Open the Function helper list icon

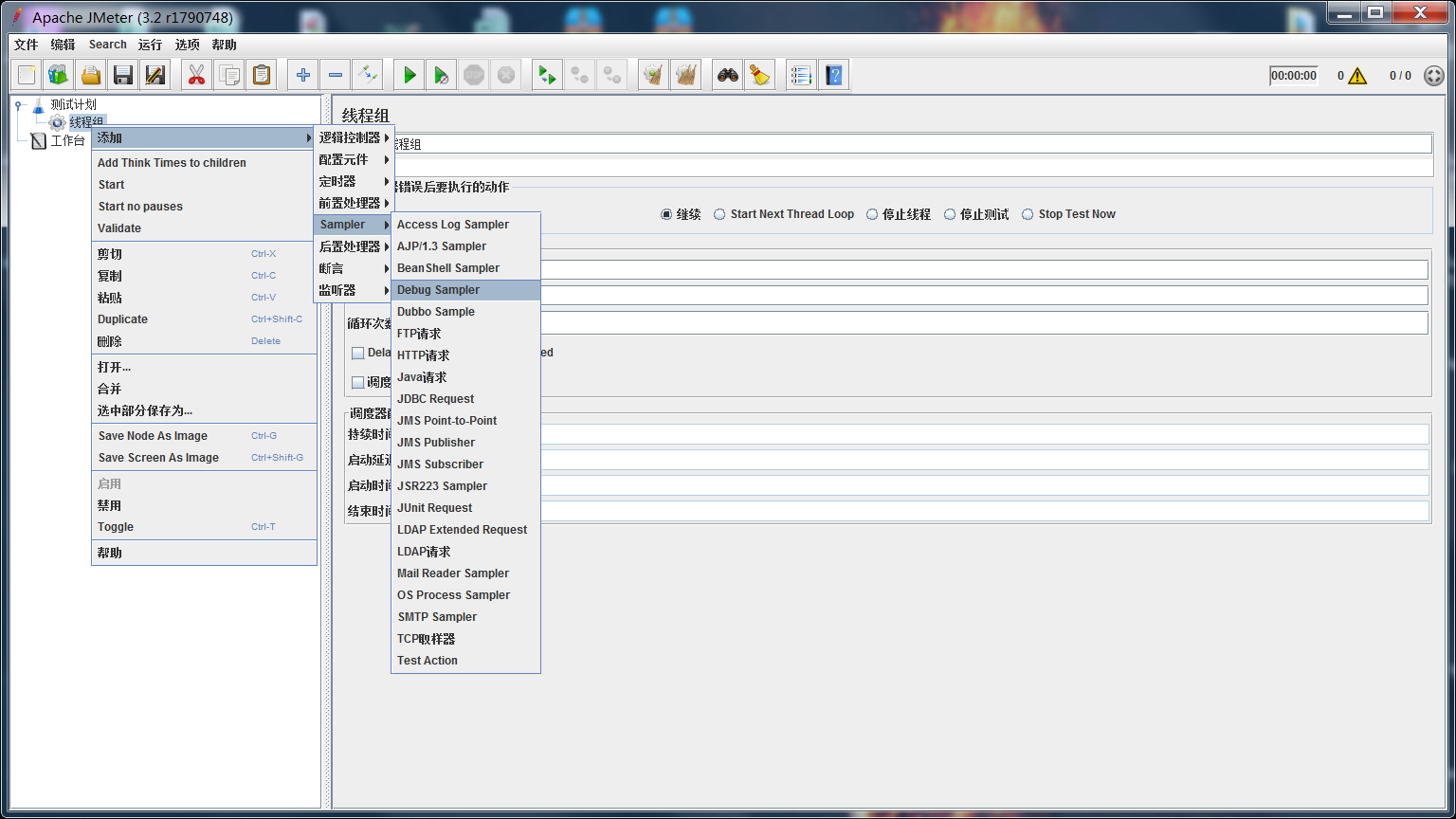click(x=801, y=75)
